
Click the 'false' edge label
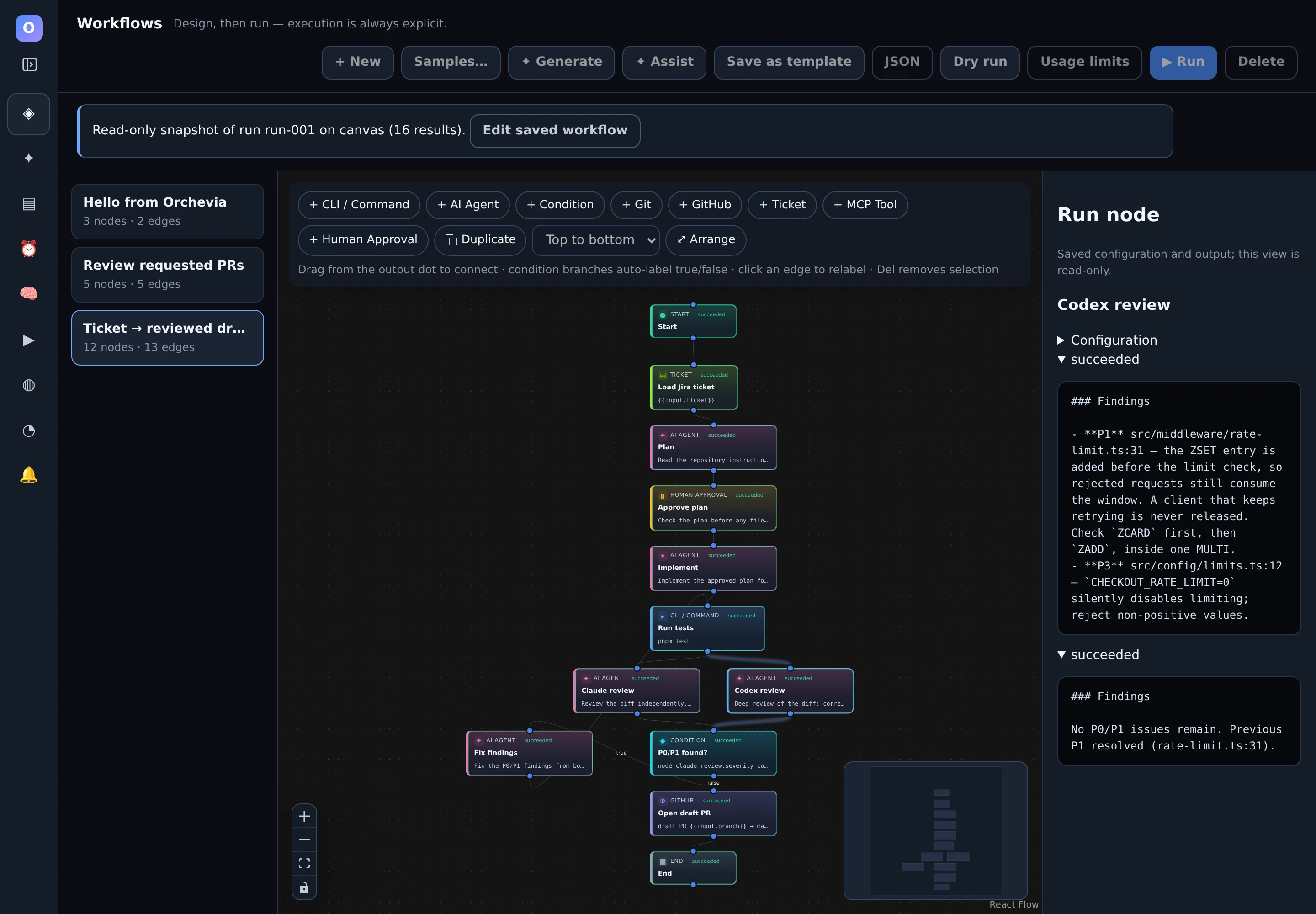[713, 783]
